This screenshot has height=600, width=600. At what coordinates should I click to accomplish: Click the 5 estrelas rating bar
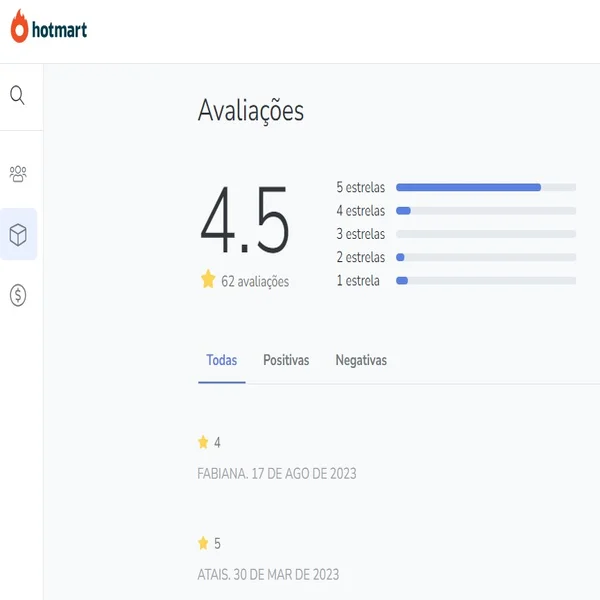coord(486,187)
